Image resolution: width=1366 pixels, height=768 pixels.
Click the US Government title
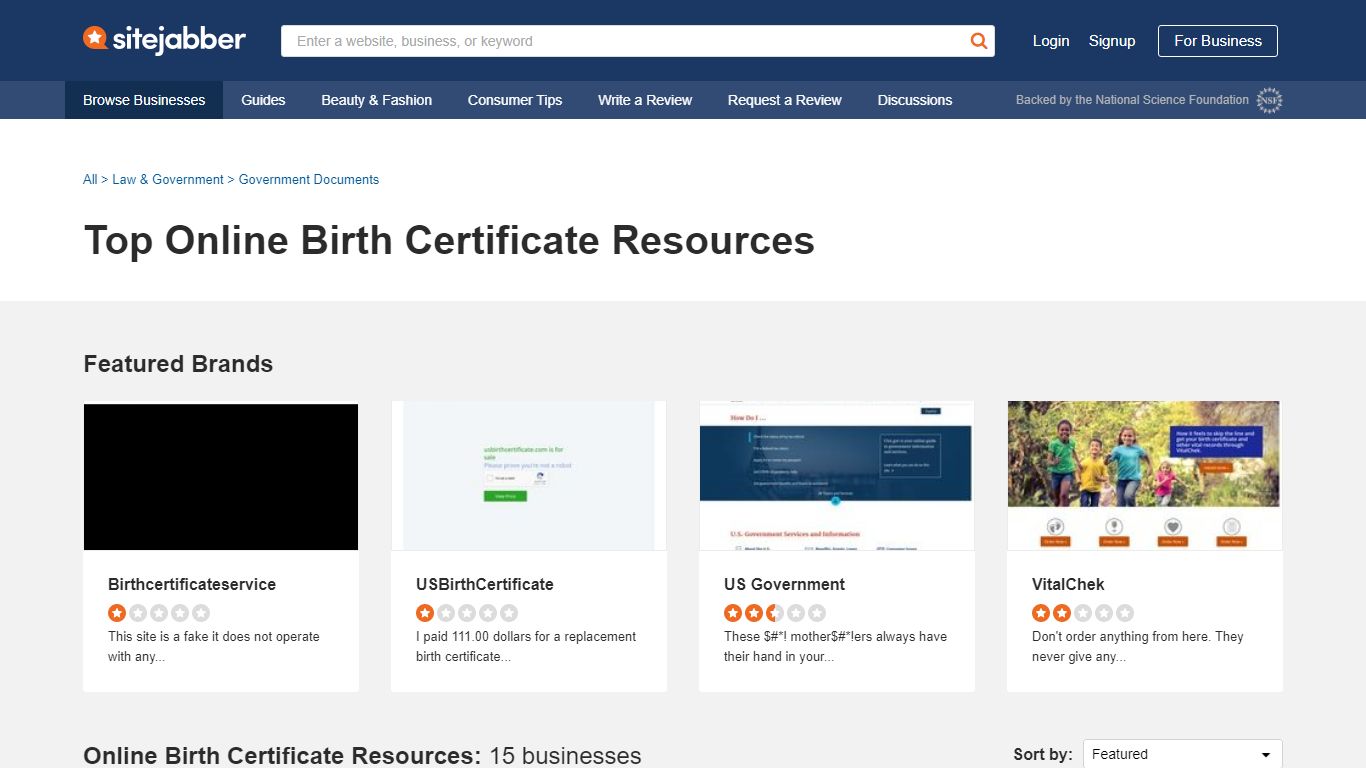(x=785, y=584)
